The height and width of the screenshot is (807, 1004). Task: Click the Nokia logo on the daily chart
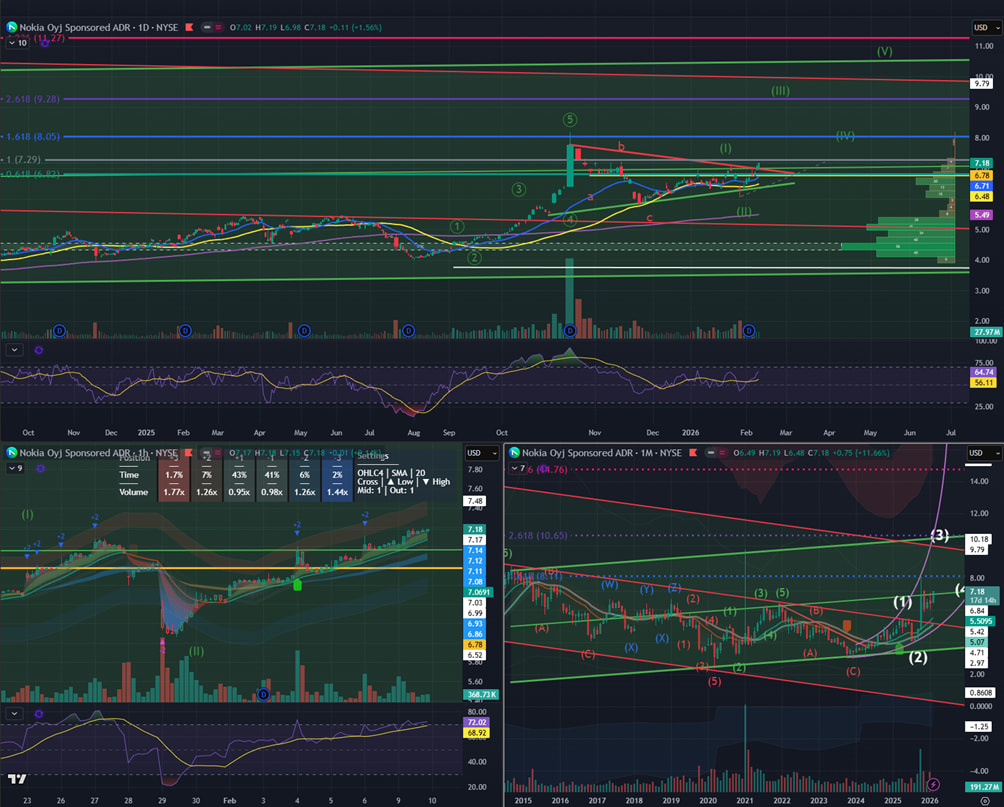point(12,27)
